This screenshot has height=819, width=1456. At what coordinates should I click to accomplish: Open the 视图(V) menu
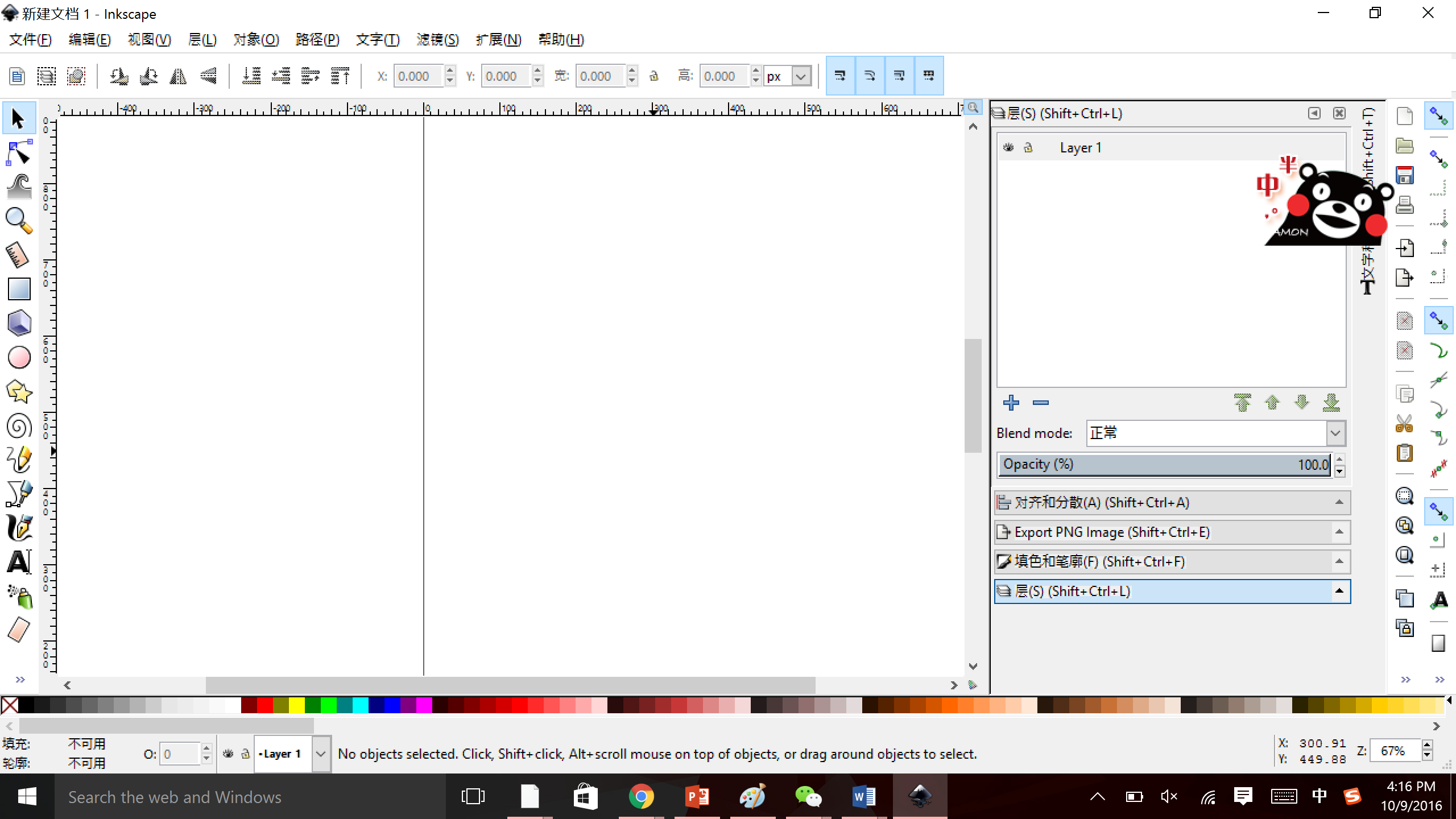coord(149,39)
